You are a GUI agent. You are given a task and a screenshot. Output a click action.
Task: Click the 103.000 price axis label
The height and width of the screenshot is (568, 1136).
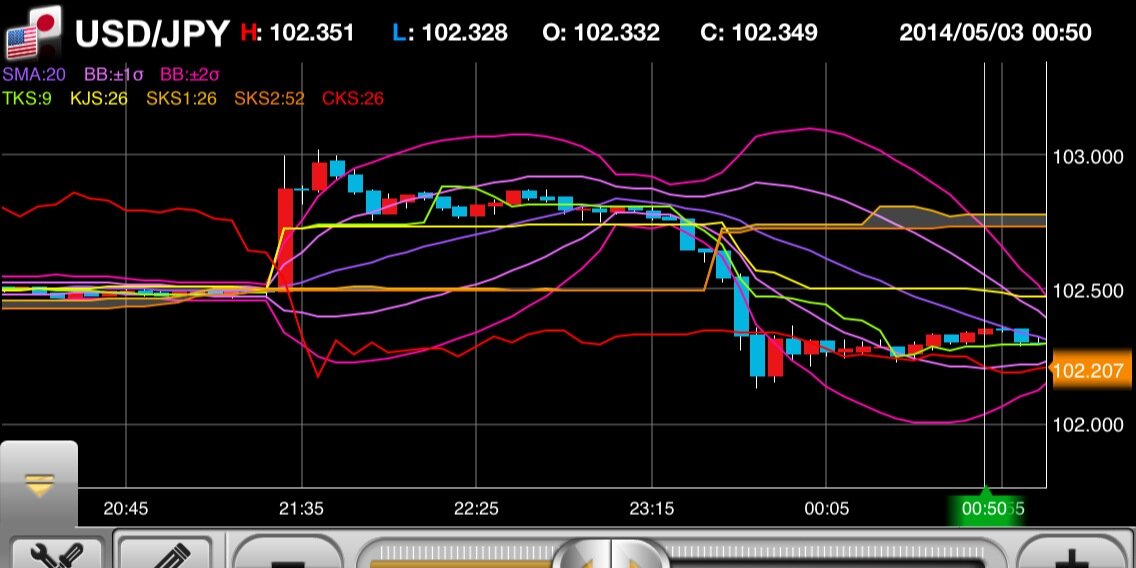1087,157
